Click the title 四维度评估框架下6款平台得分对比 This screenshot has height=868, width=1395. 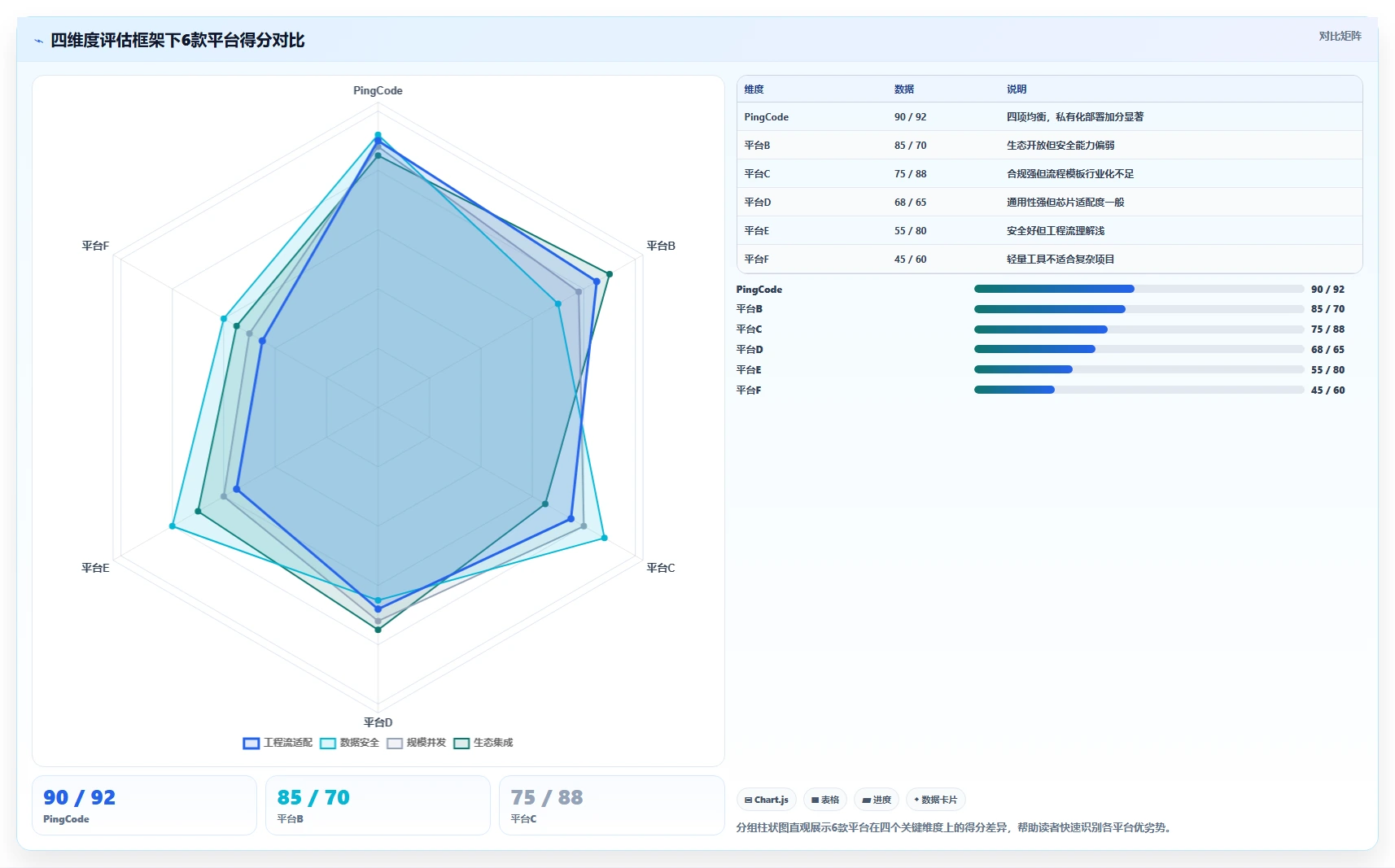tap(177, 41)
